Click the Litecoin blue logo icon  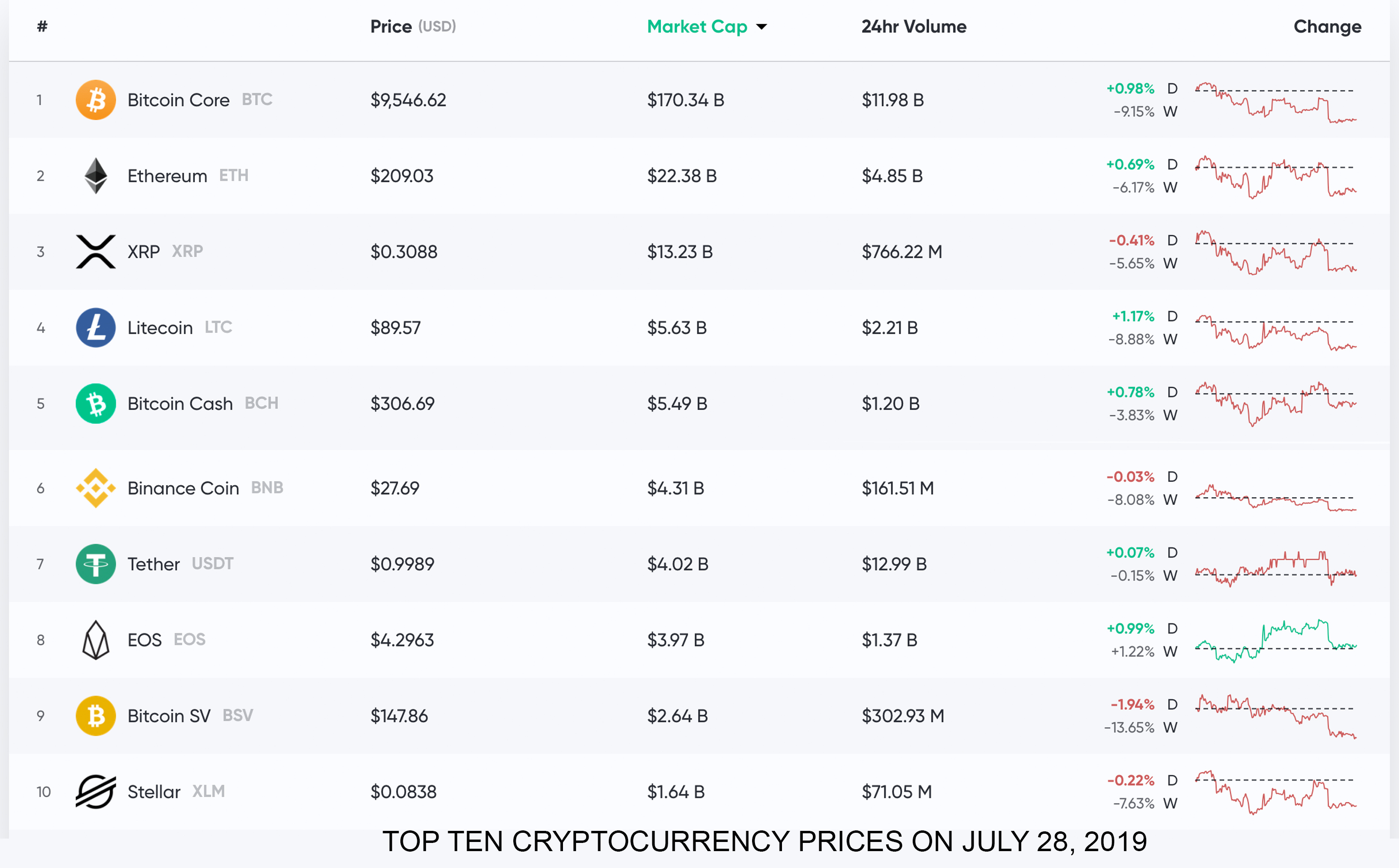96,327
